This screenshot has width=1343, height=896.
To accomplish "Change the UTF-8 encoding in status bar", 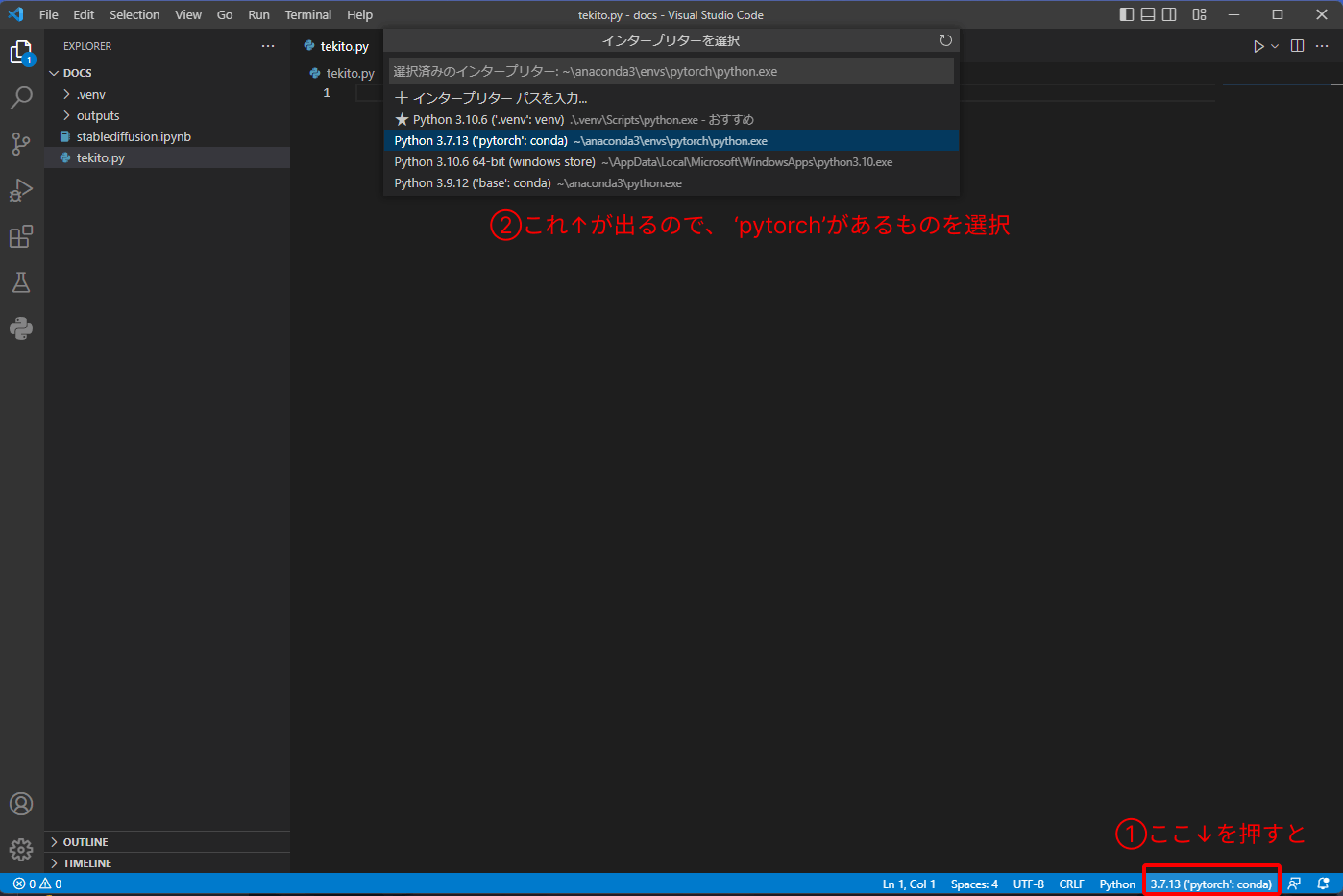I will click(x=1028, y=884).
